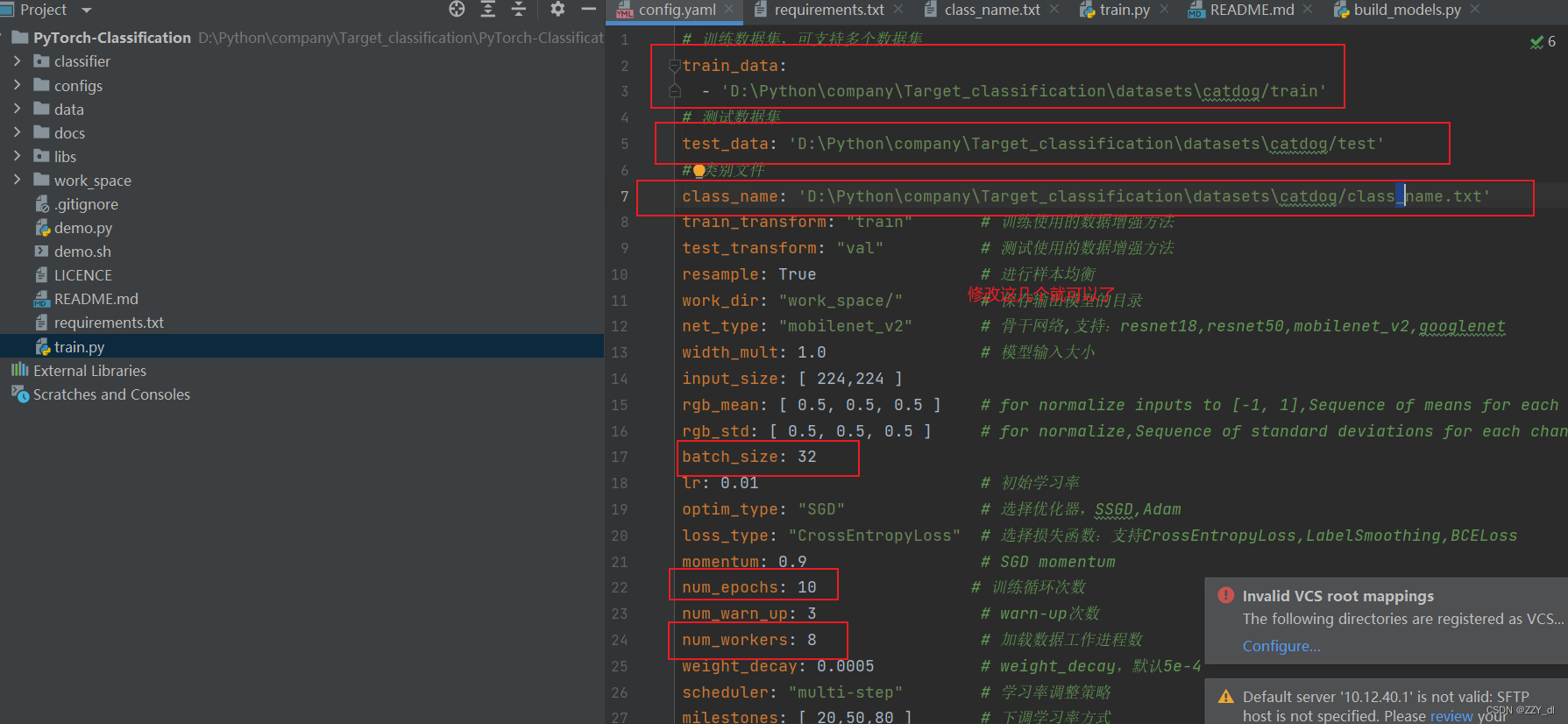Click the collapse all icon in Project toolbar

coord(519,9)
